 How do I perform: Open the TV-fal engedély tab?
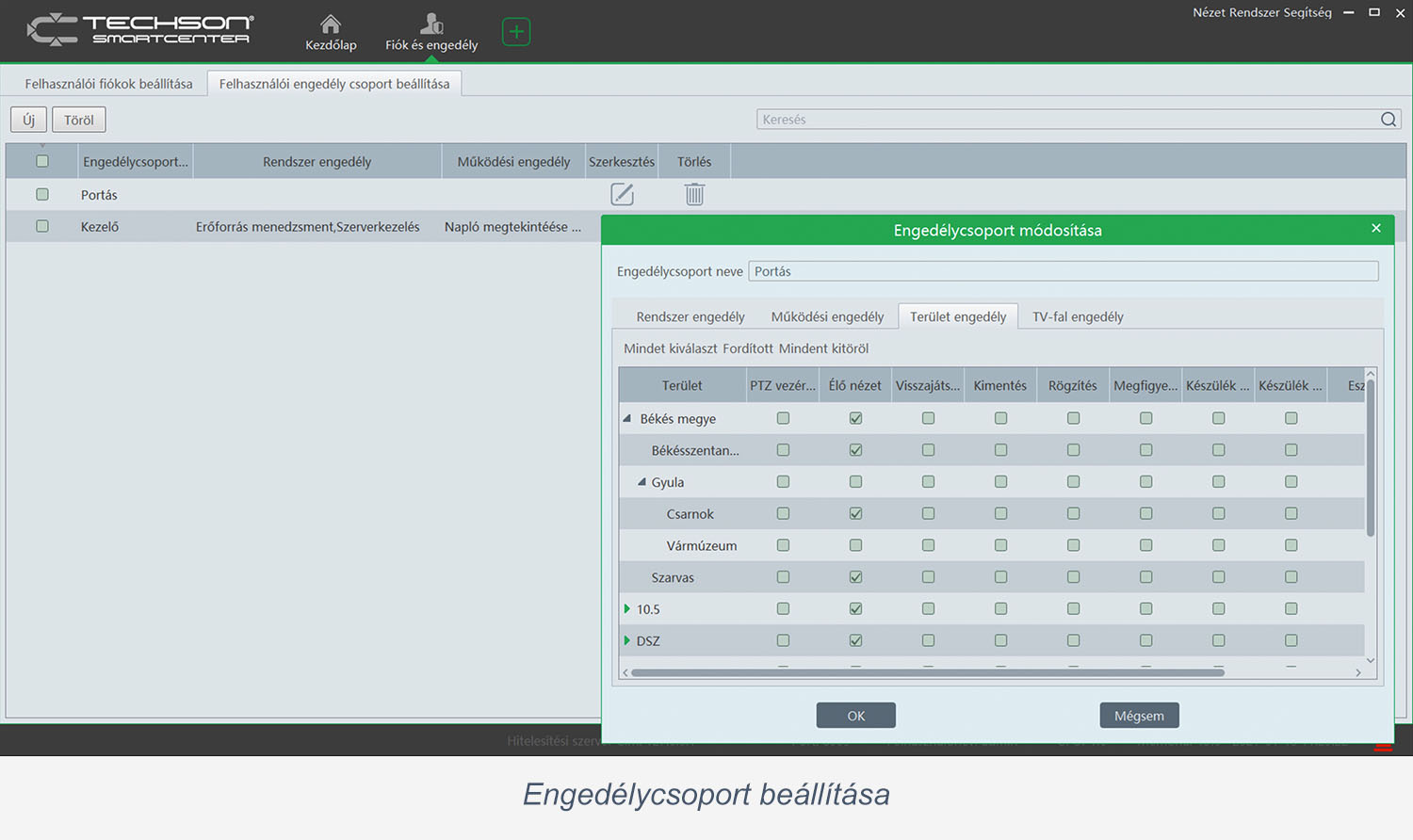1078,316
